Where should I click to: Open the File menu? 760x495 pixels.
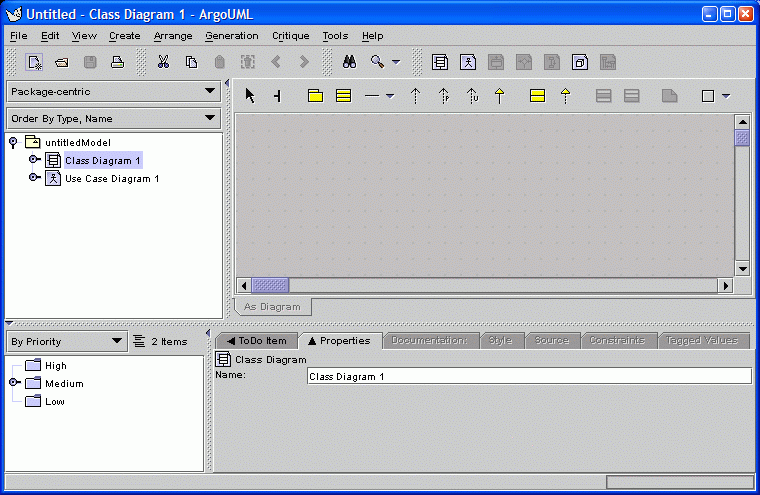(18, 36)
